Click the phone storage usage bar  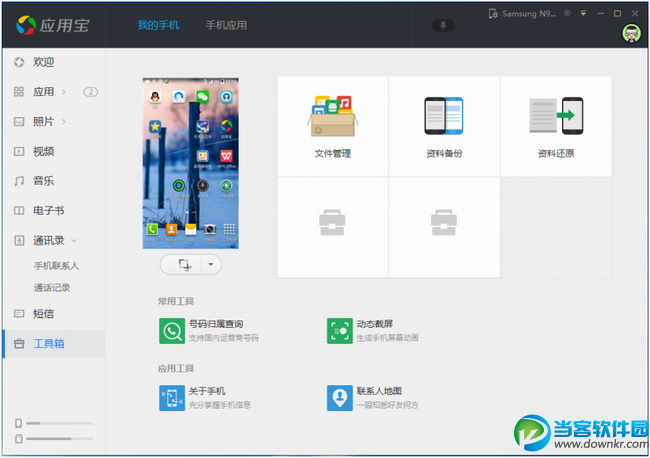59,423
